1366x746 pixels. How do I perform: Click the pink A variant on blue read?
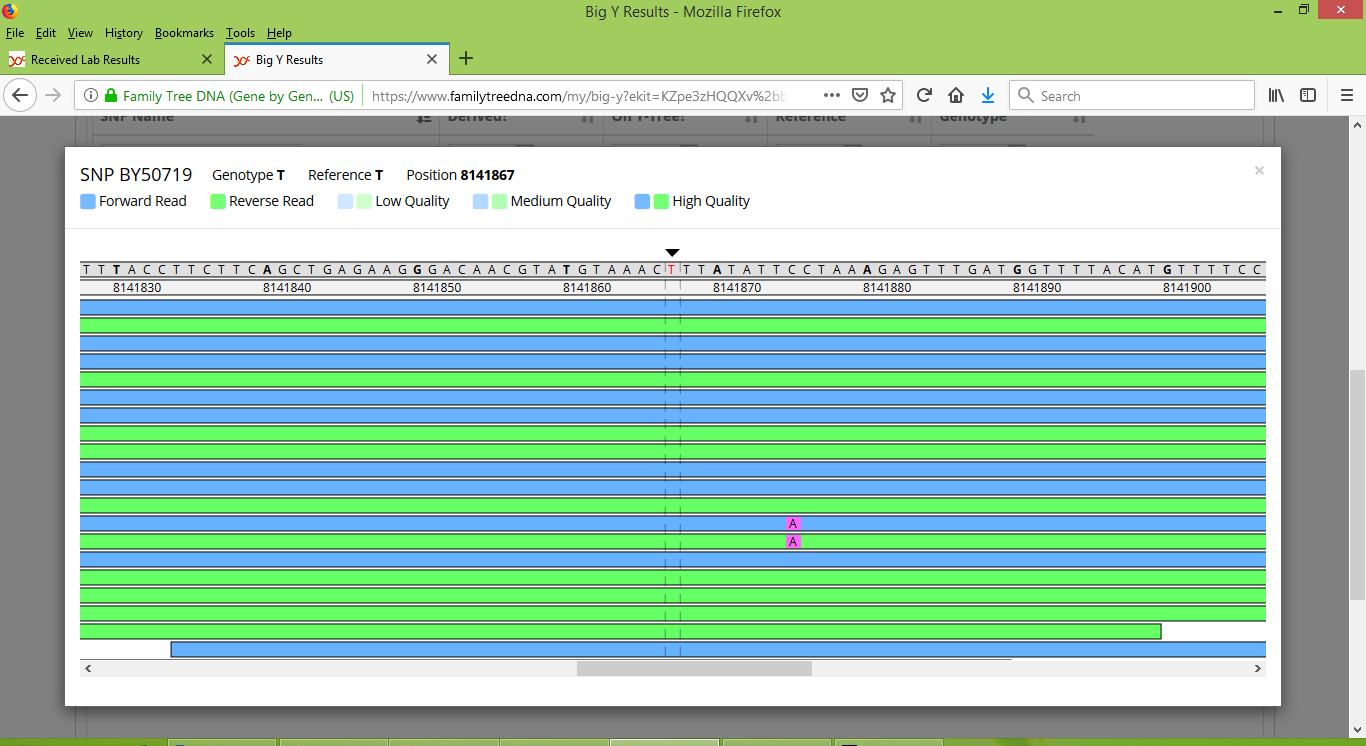[793, 524]
